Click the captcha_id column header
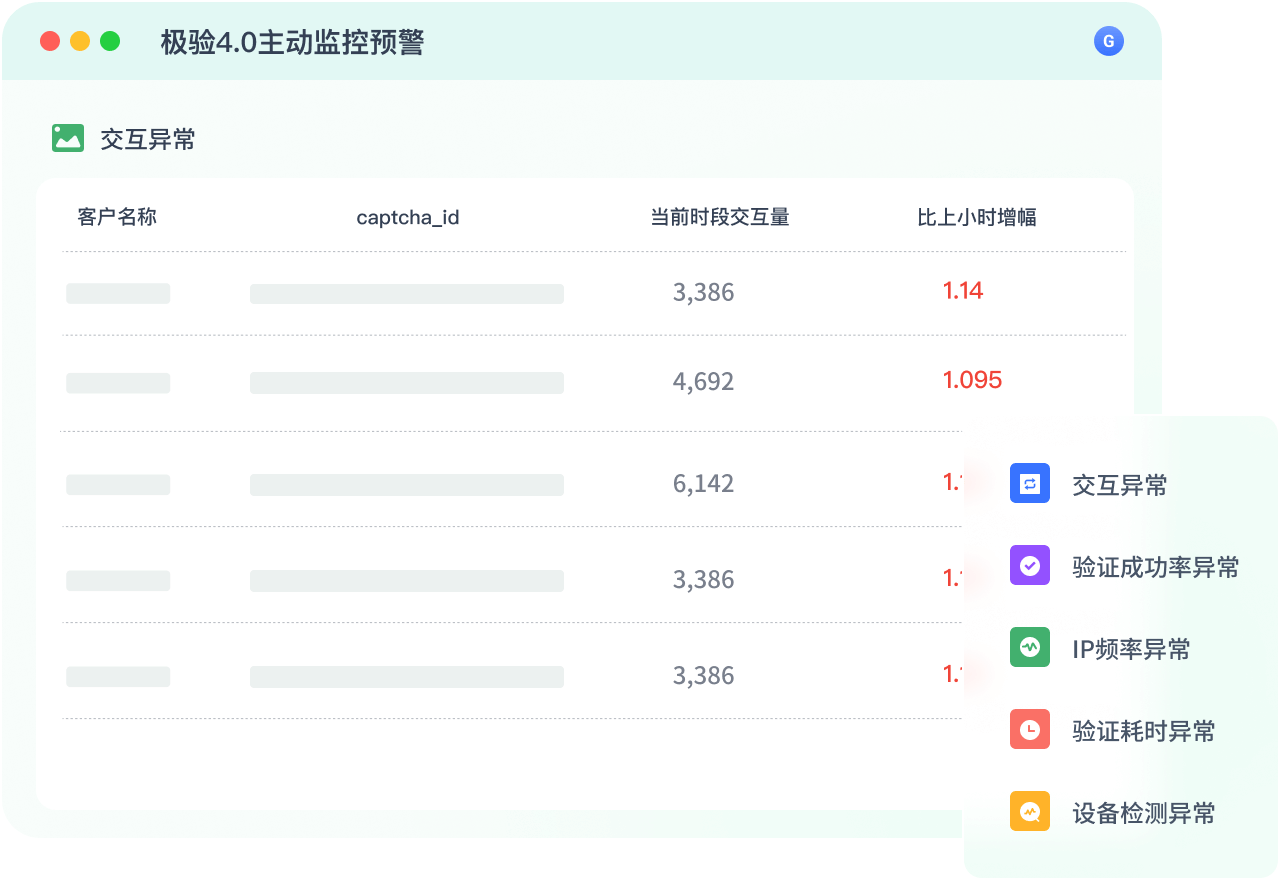The image size is (1280, 880). coord(408,217)
